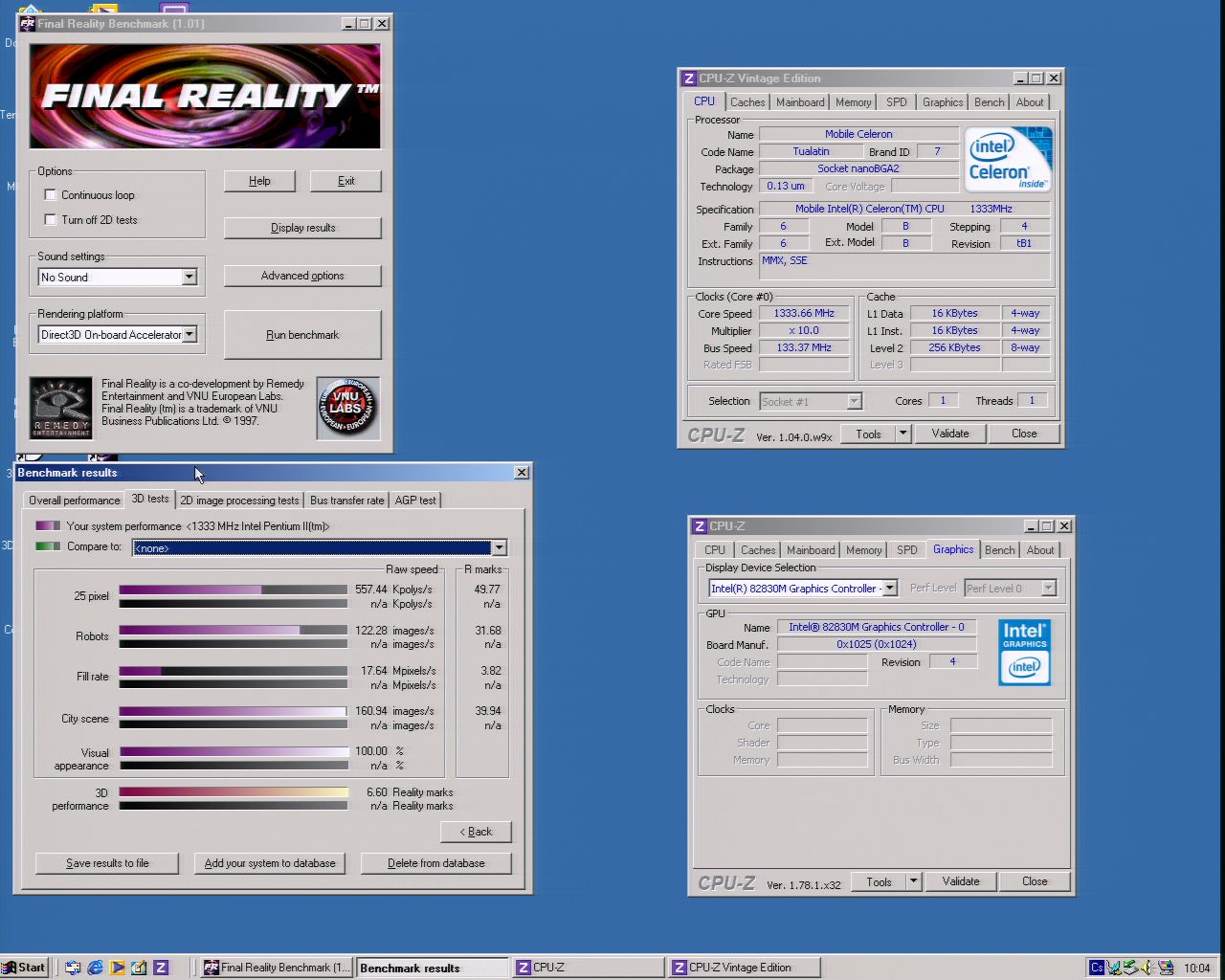Screen dimensions: 1225x980
Task: Expand the Display Device Selection dropdown
Action: coord(890,589)
